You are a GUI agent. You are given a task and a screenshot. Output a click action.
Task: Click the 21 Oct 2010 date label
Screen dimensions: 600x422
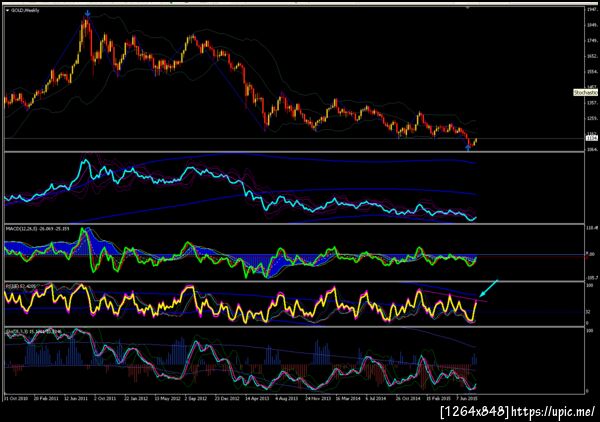click(15, 398)
